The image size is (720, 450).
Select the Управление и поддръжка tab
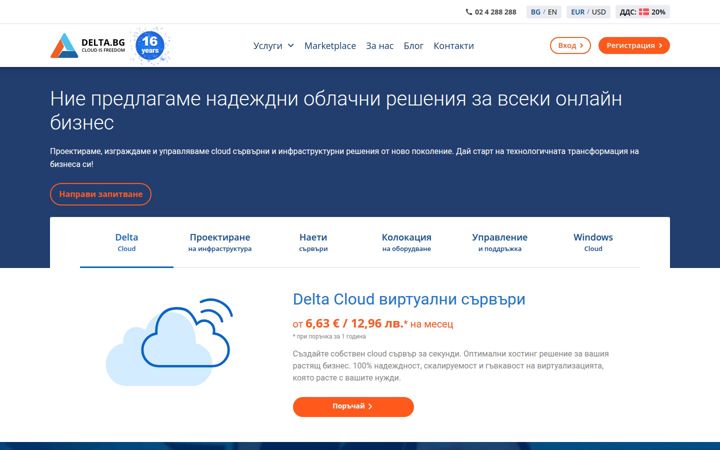coord(500,242)
